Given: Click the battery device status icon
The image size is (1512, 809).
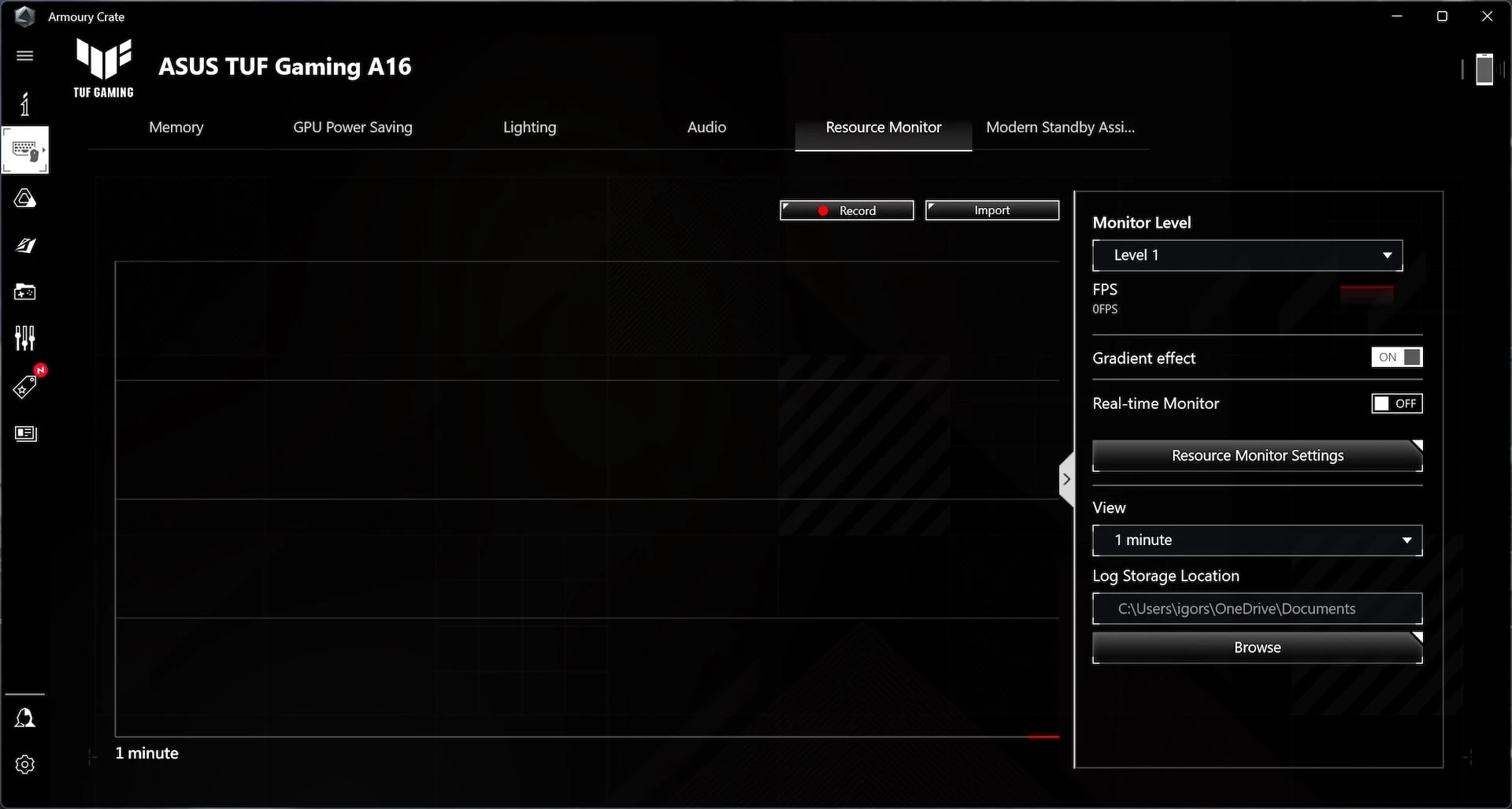Looking at the screenshot, I should 1484,69.
